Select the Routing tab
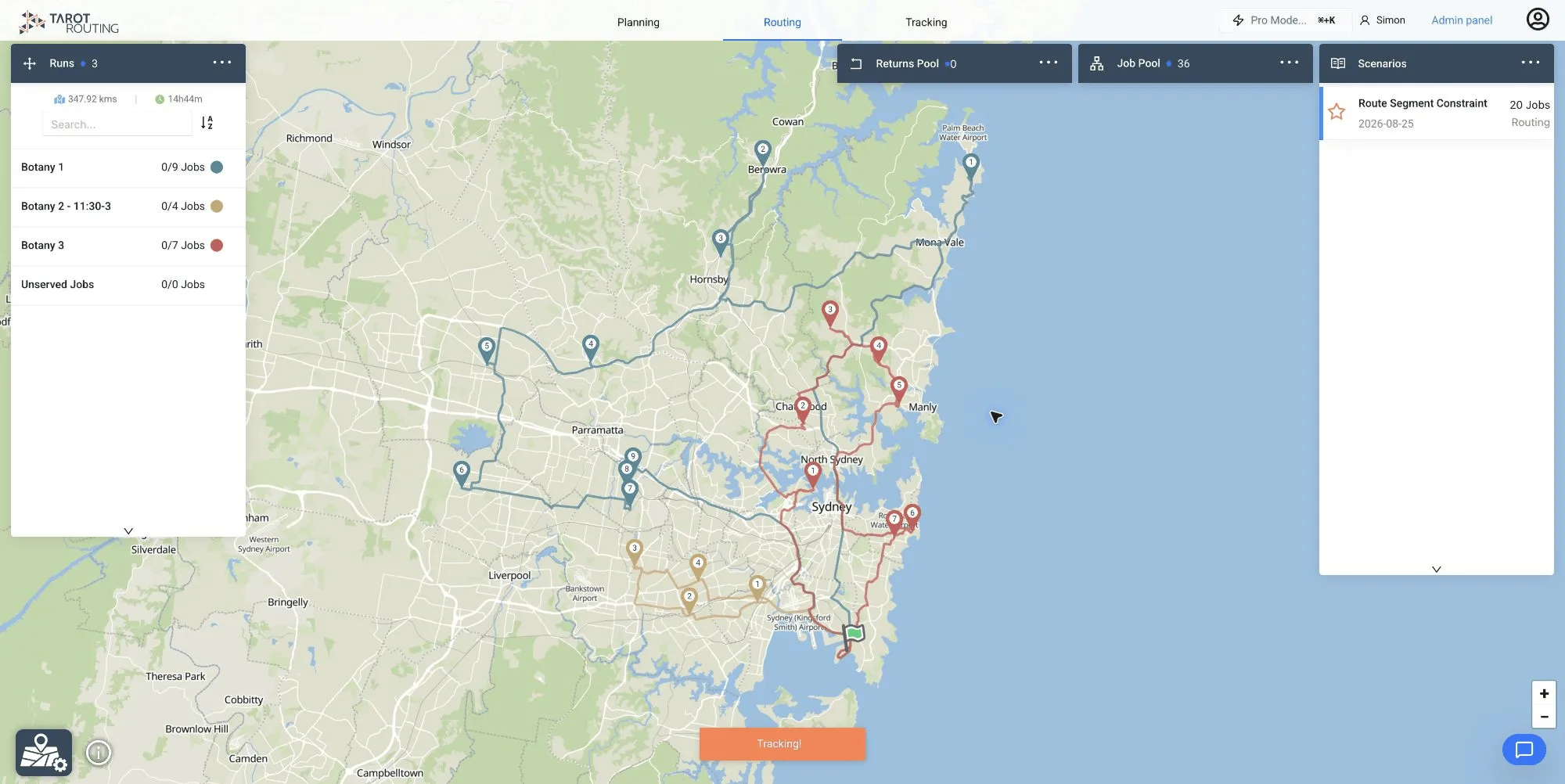The width and height of the screenshot is (1565, 784). (x=782, y=22)
